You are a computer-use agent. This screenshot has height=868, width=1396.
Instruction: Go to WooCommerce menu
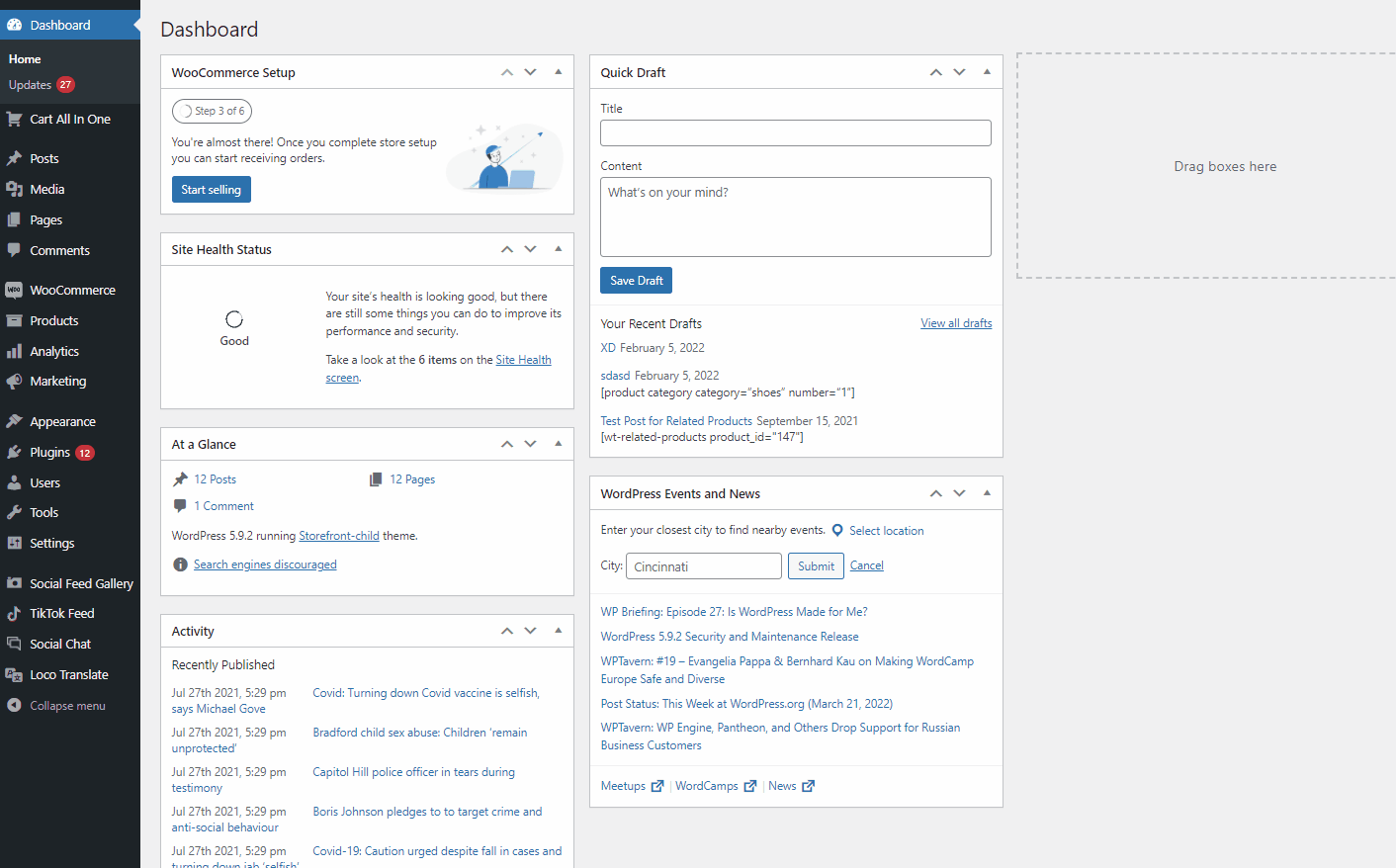pos(72,290)
